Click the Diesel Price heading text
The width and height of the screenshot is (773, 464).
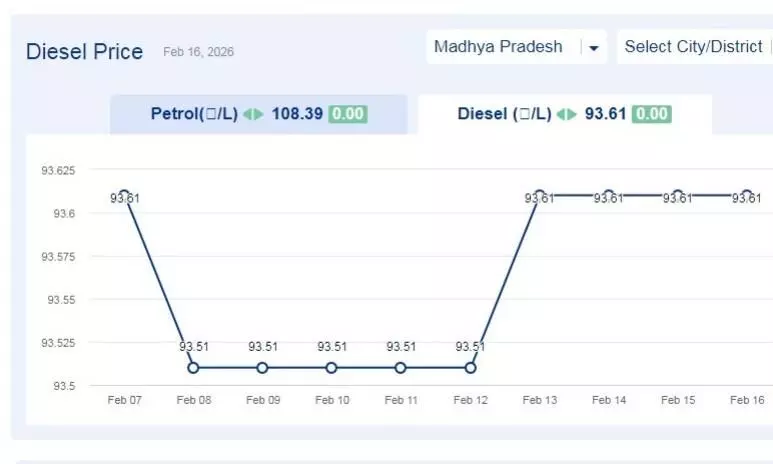(84, 51)
